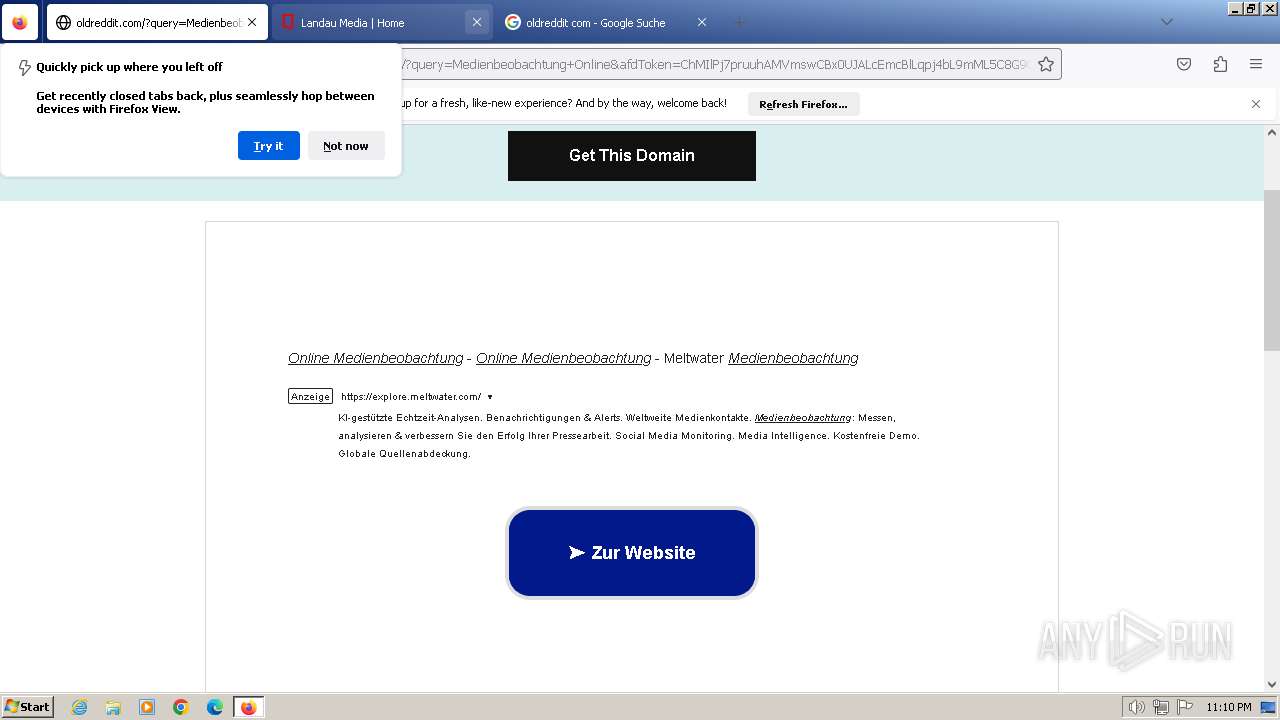Minimize the Firefox window

coord(1235,8)
